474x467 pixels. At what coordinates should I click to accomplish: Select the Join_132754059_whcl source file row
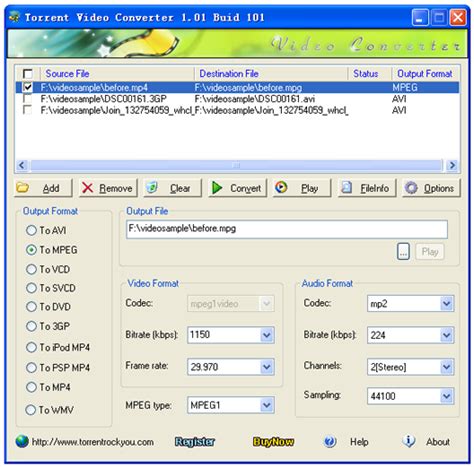coord(117,110)
